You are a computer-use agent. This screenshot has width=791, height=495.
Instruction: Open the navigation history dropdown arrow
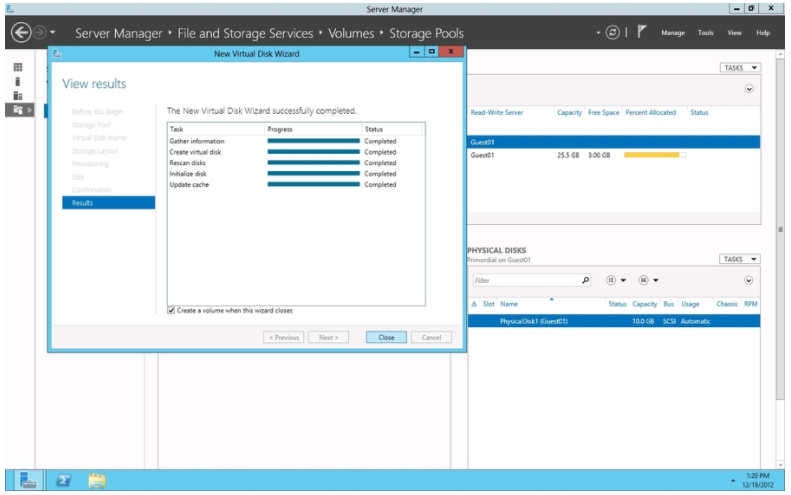tap(52, 33)
